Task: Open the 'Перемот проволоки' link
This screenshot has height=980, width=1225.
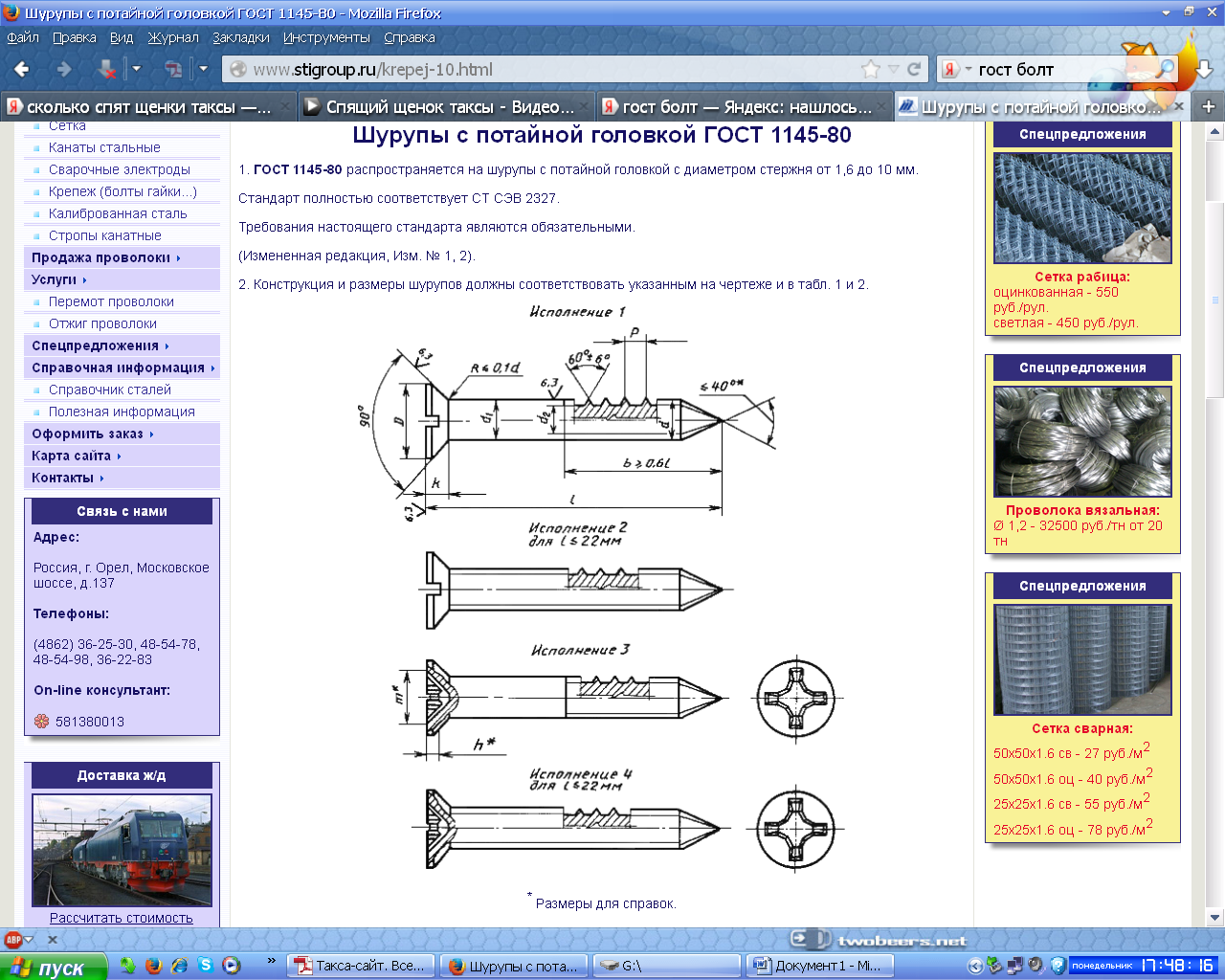Action: point(111,301)
